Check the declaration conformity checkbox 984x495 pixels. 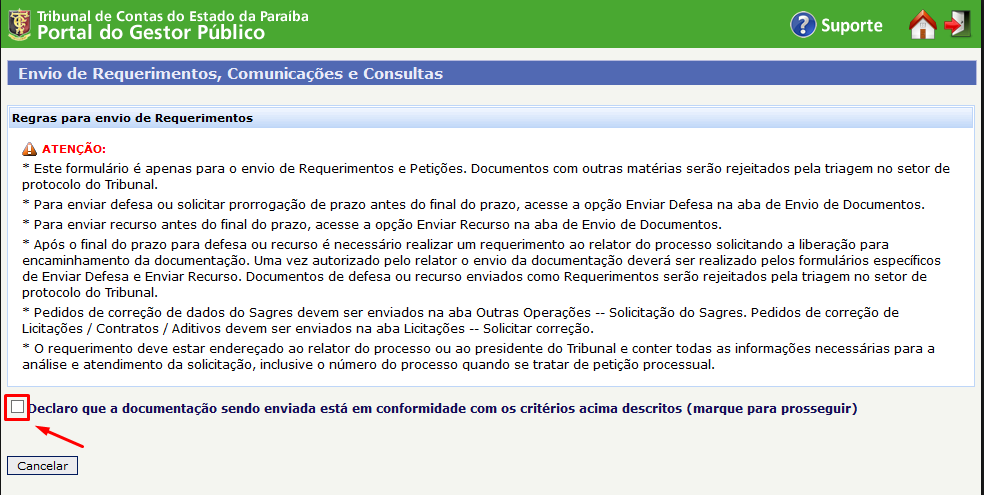point(17,407)
